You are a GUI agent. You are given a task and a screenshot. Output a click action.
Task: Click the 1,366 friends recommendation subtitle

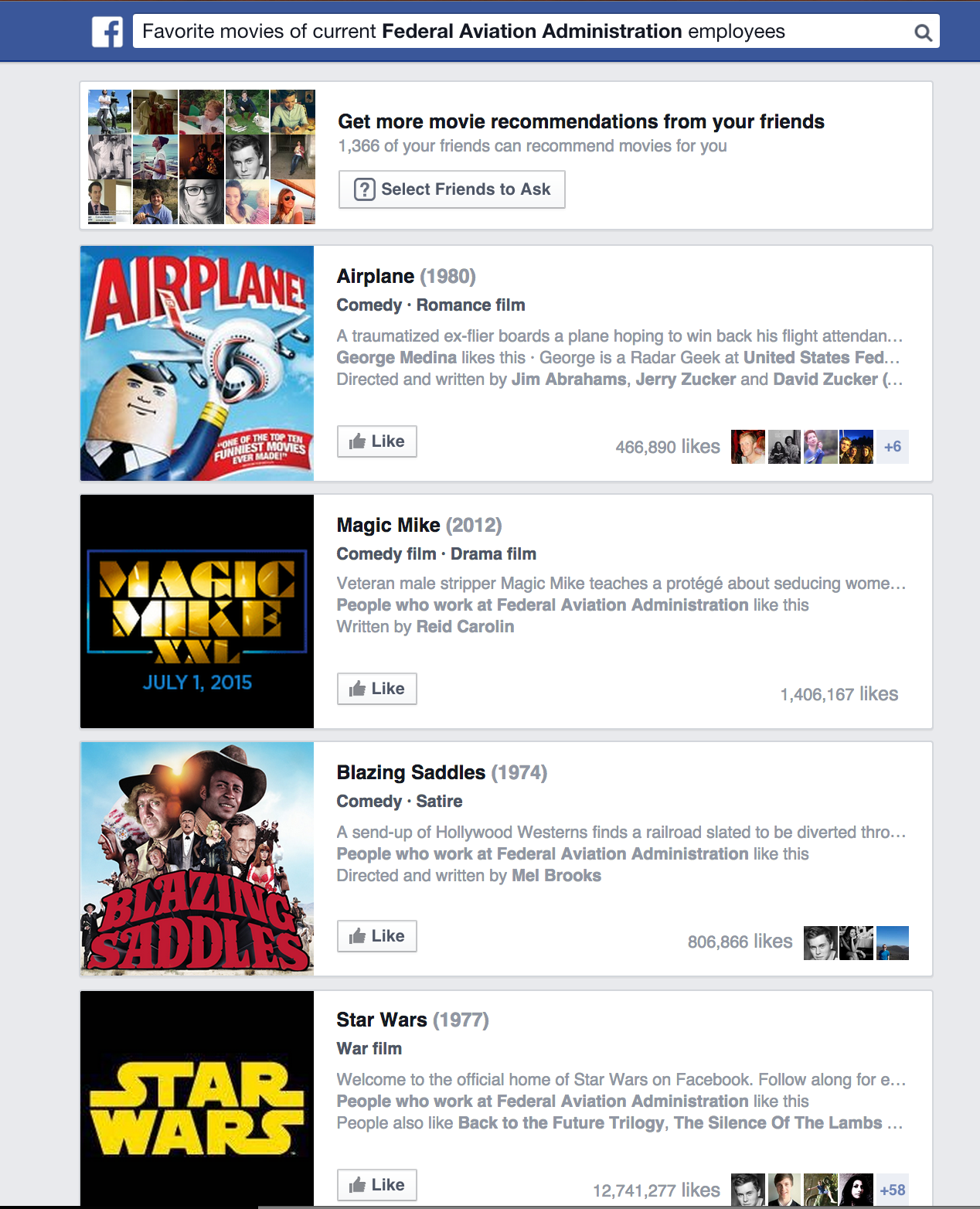pos(533,146)
